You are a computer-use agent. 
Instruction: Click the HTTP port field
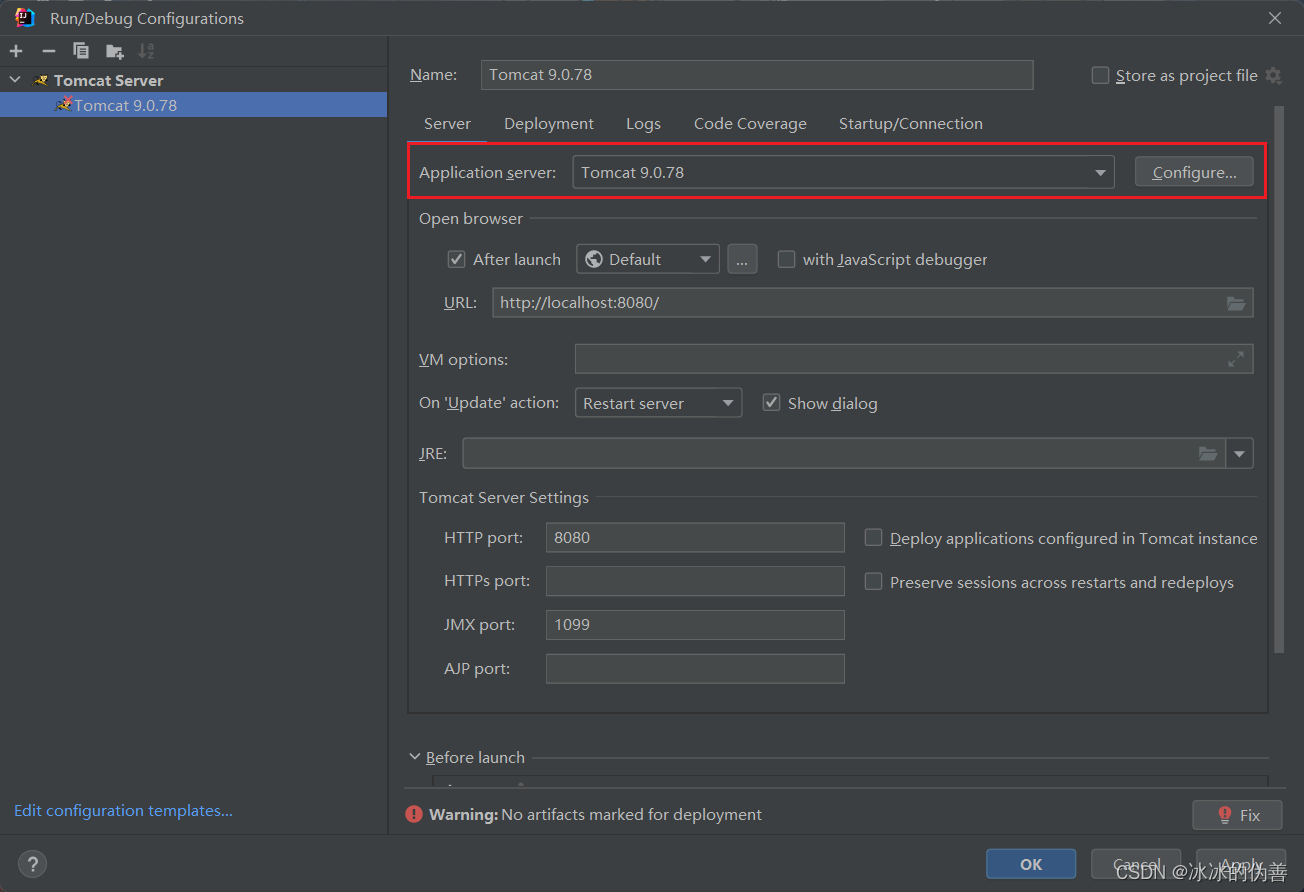tap(695, 537)
